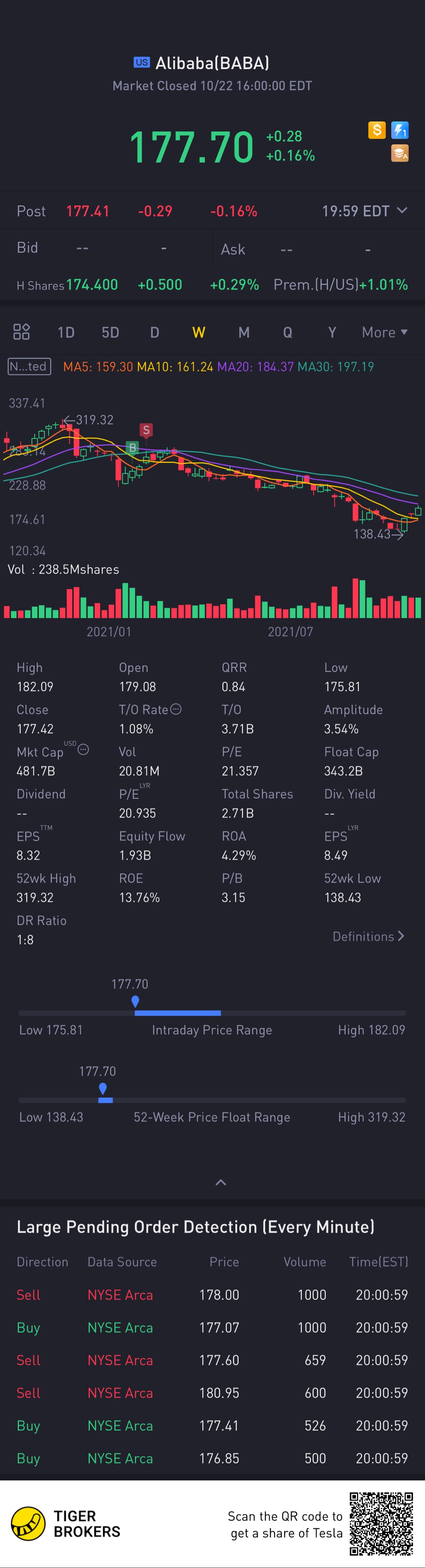The width and height of the screenshot is (425, 1568).
Task: Tap the 319.32 high label on chart
Action: click(94, 419)
